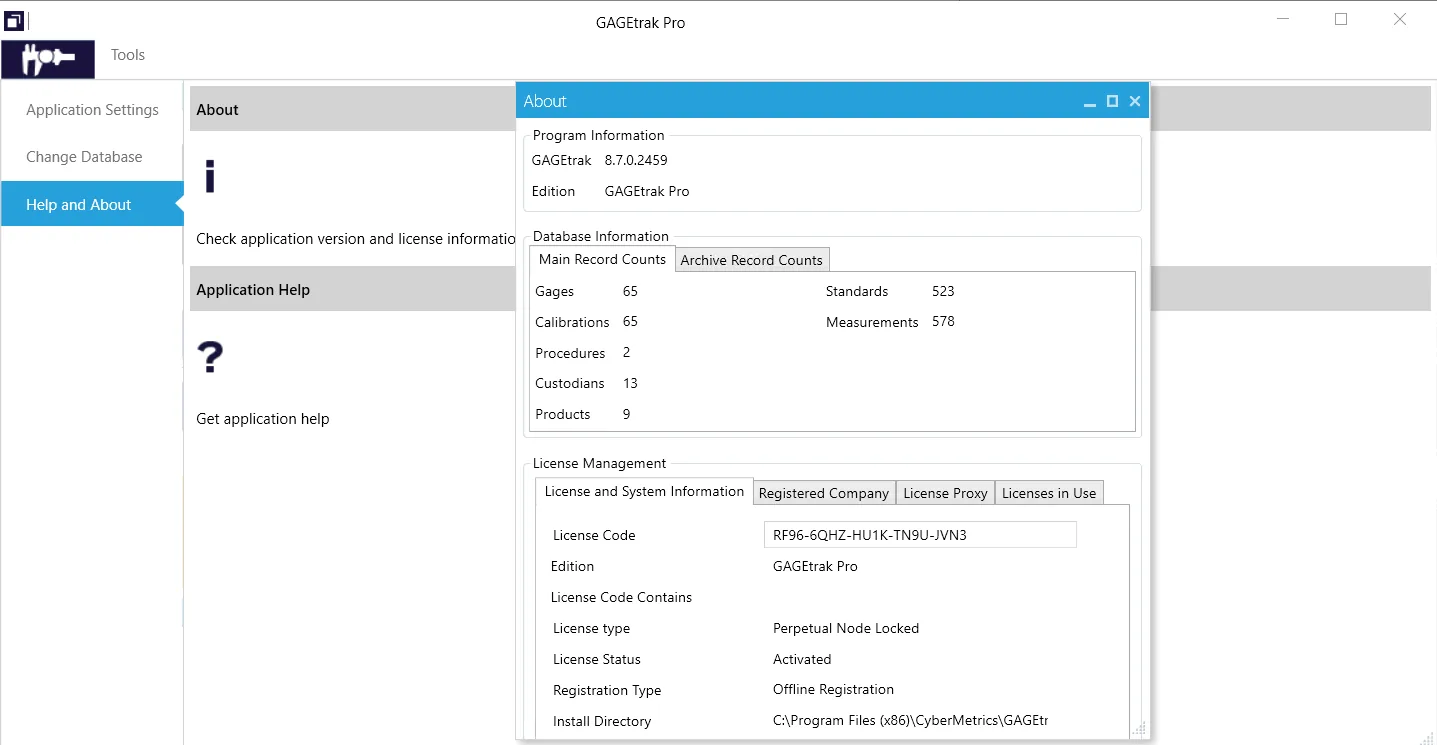Open the License Proxy tab
The width and height of the screenshot is (1437, 745).
pyautogui.click(x=945, y=493)
